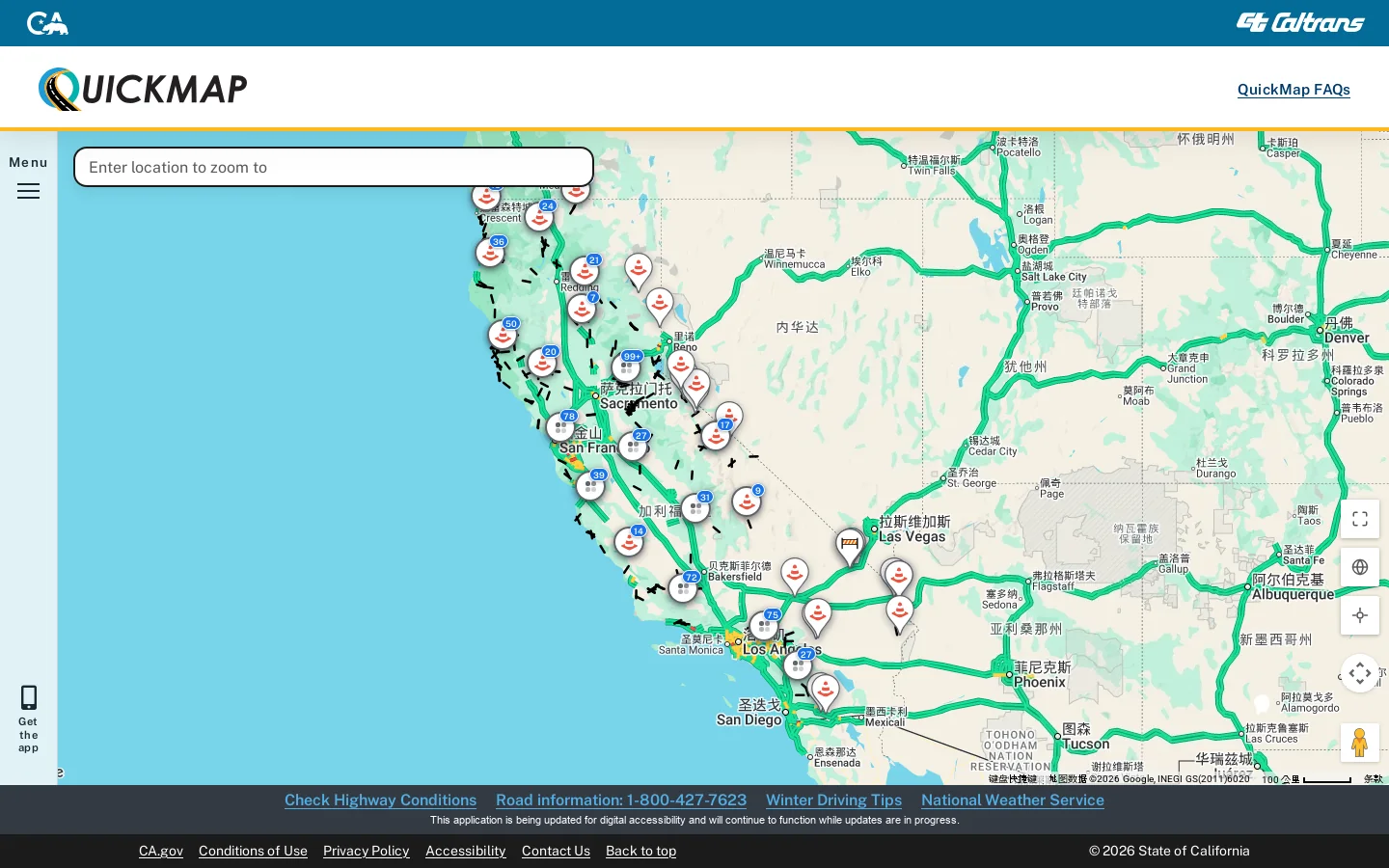
Task: Open the QuickMap FAQs link
Action: [x=1294, y=89]
